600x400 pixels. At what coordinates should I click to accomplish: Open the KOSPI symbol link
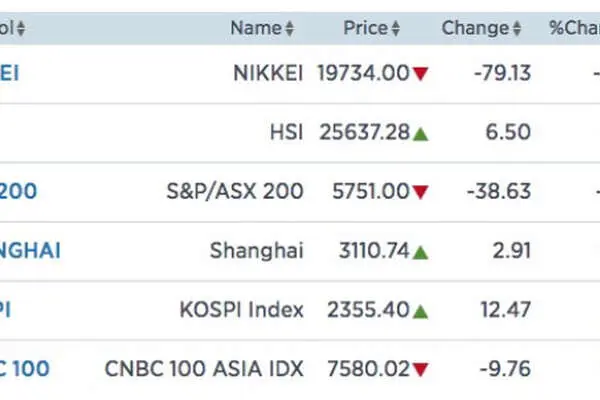pos(5,310)
